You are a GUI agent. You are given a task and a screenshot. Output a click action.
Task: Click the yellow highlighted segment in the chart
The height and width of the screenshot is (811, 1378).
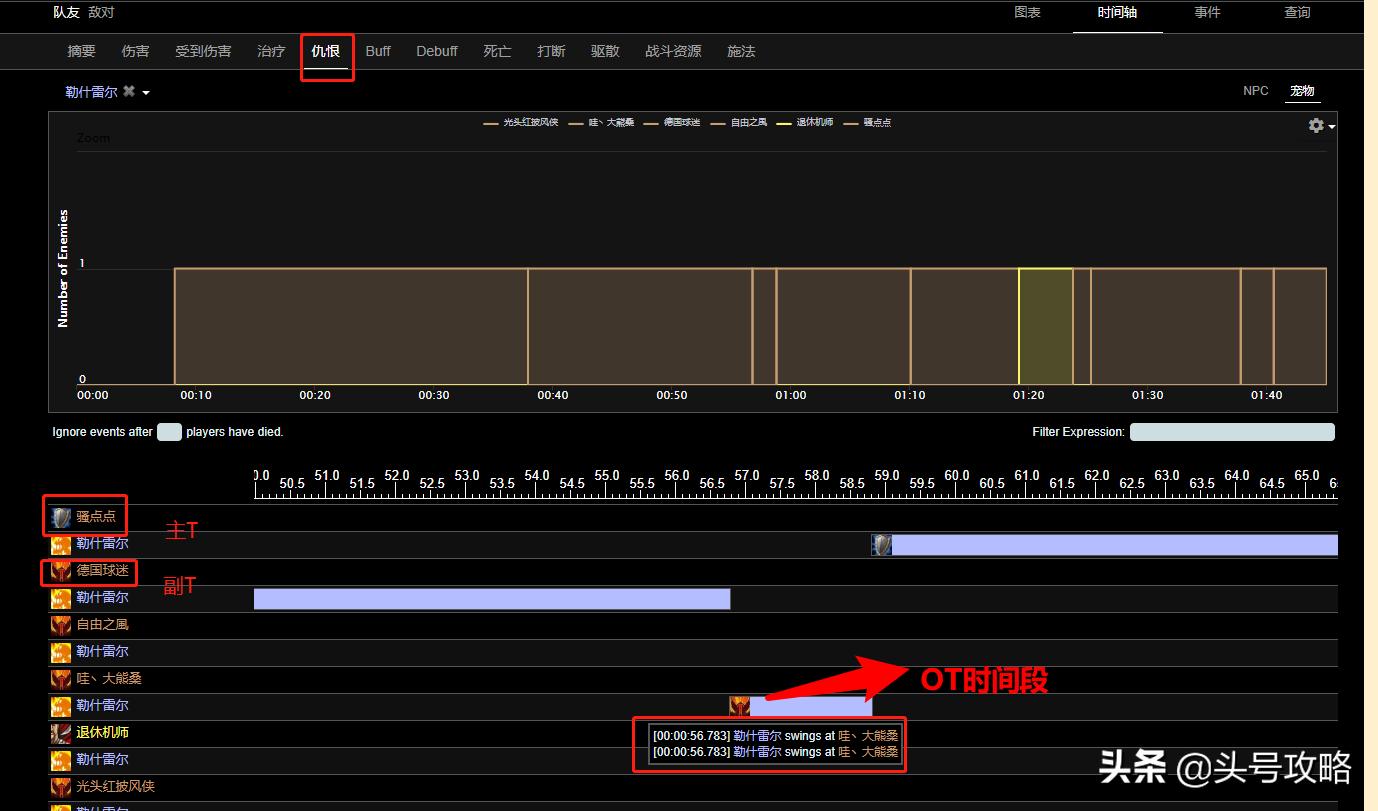(1045, 326)
